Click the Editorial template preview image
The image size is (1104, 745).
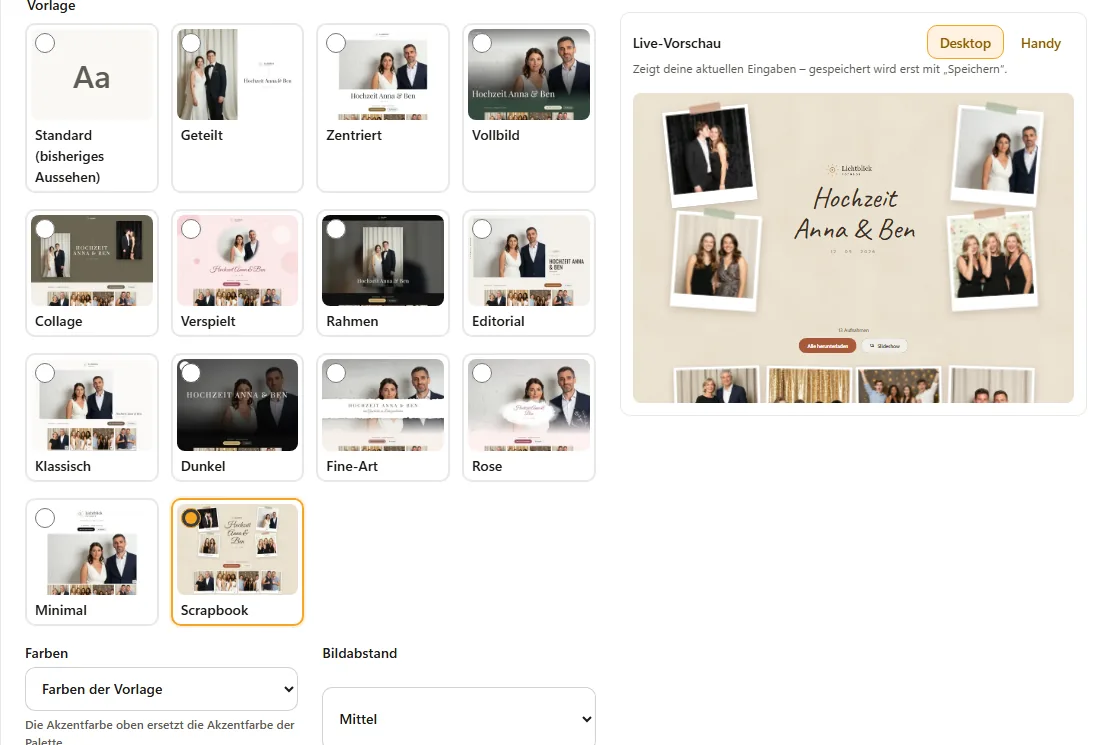[529, 261]
